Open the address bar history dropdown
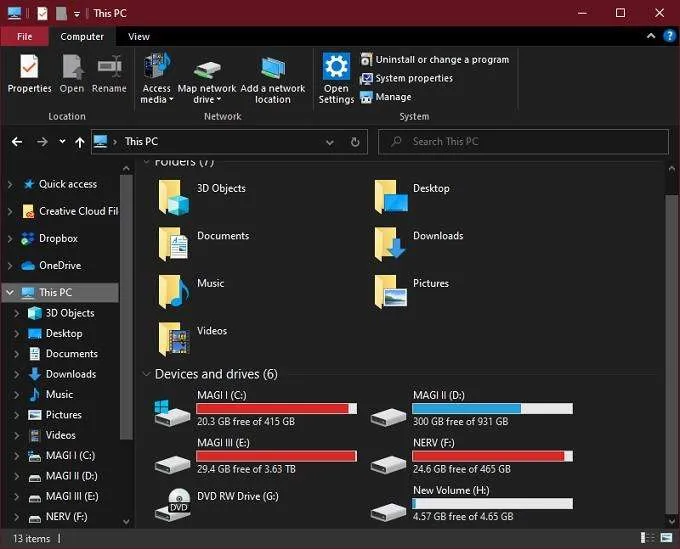 [x=330, y=142]
